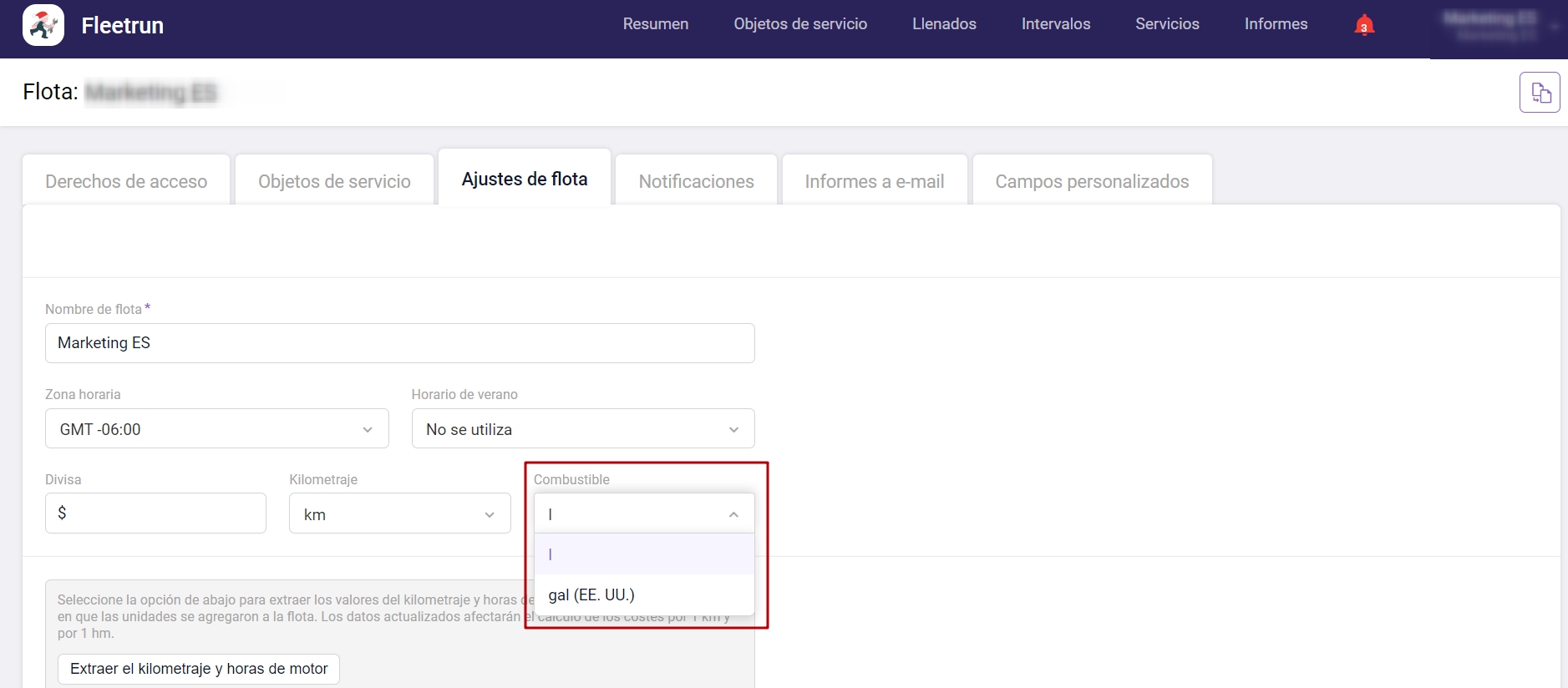Click the copy fleet icon button
Screen dimensions: 1568x688
tap(1540, 93)
